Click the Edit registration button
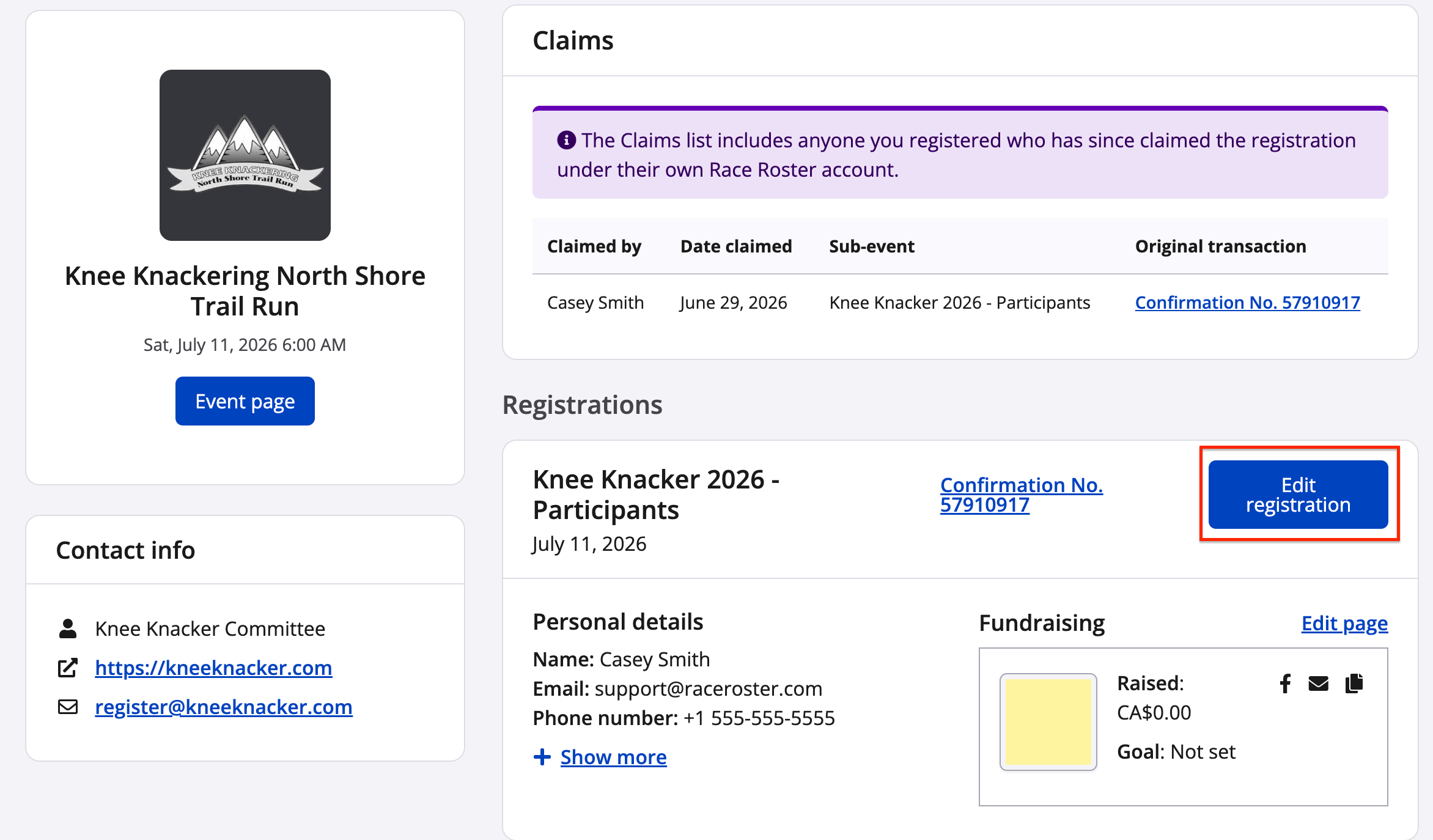This screenshot has width=1433, height=840. click(x=1299, y=495)
